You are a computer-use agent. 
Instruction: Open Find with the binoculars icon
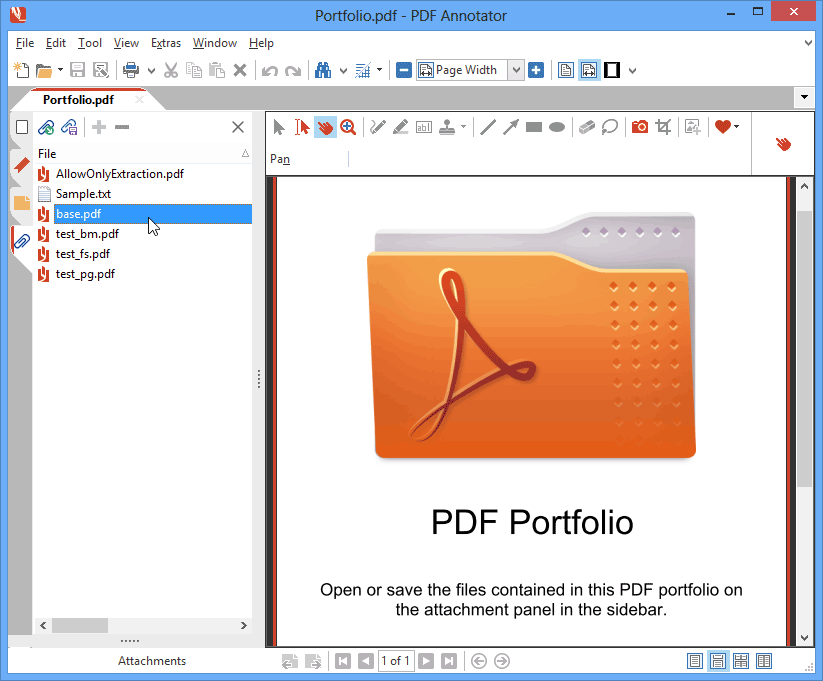(323, 70)
